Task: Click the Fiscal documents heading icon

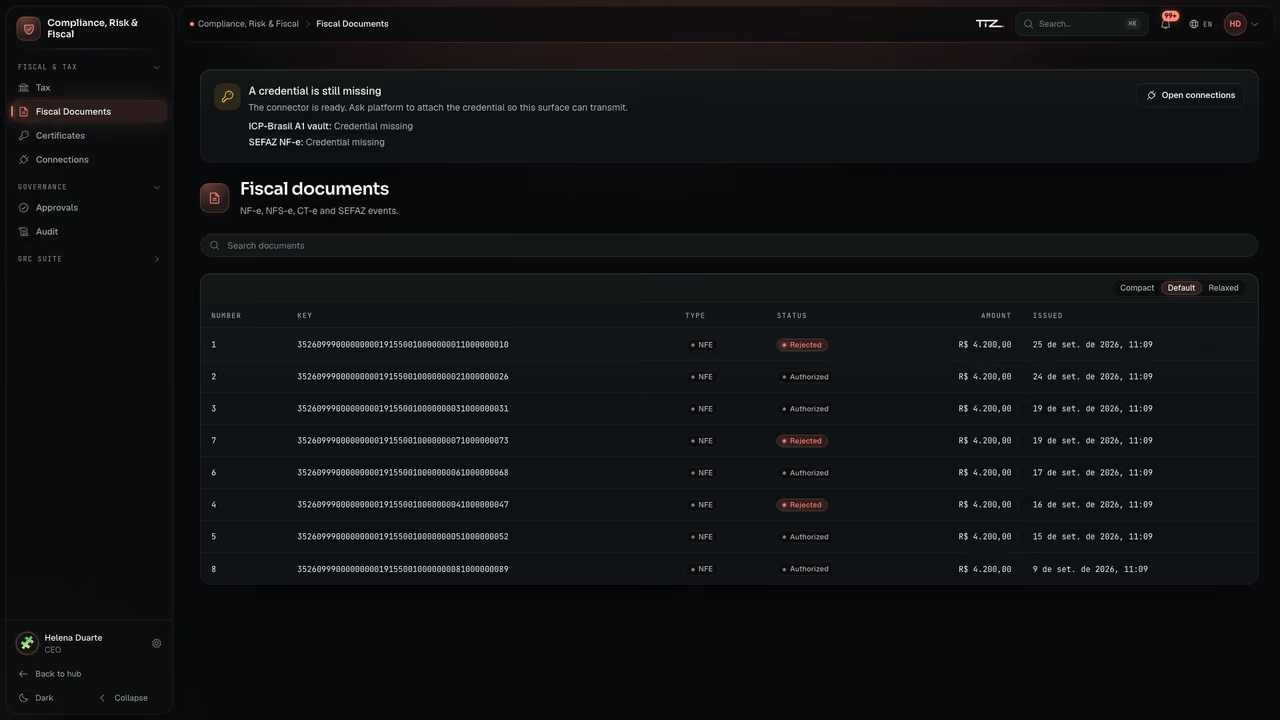Action: coord(214,198)
